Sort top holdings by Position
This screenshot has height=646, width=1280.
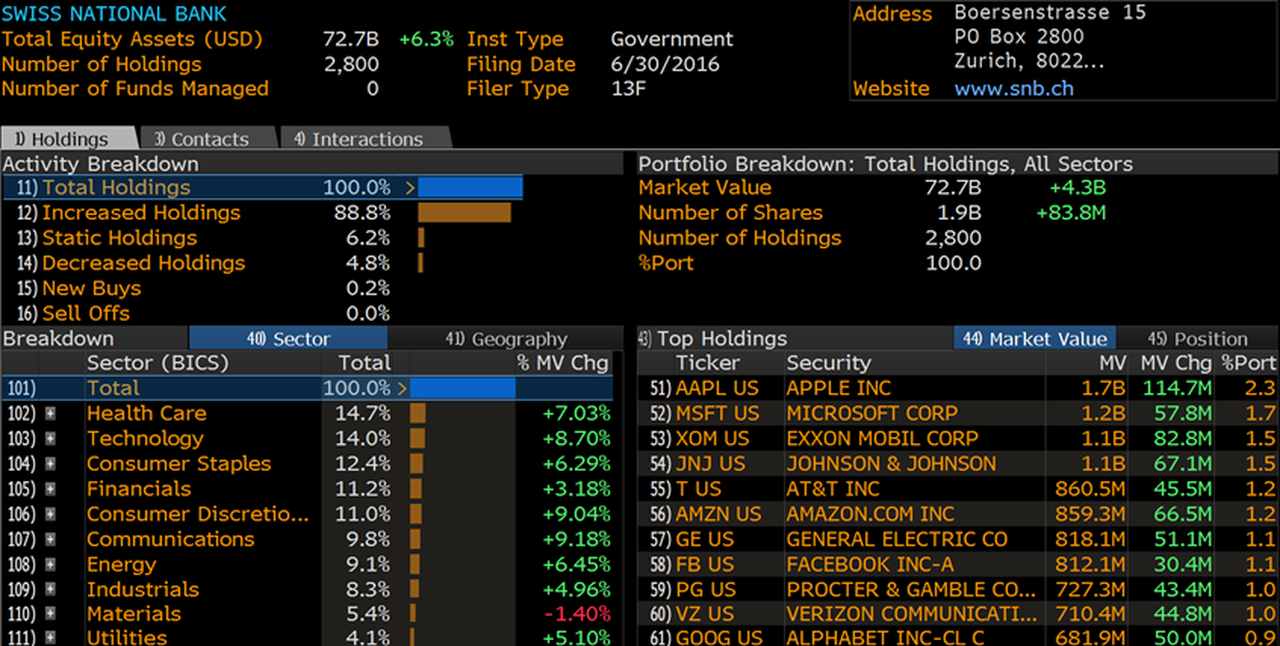click(1198, 339)
